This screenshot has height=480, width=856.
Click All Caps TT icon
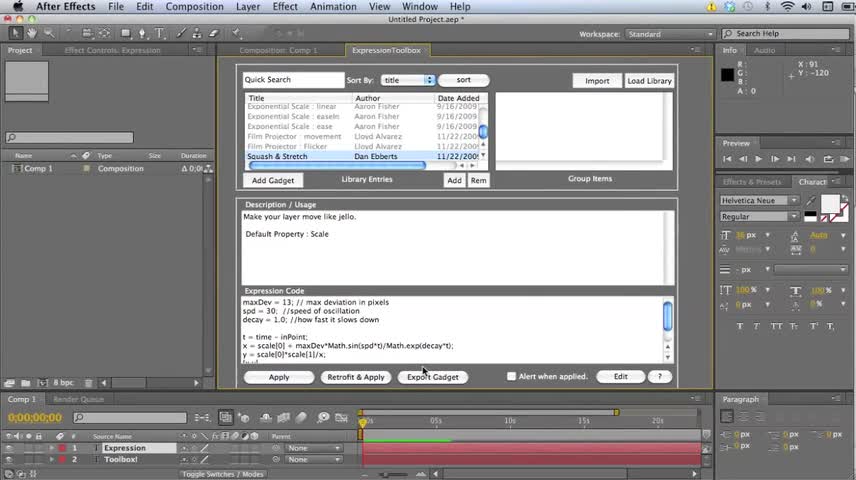click(x=776, y=326)
